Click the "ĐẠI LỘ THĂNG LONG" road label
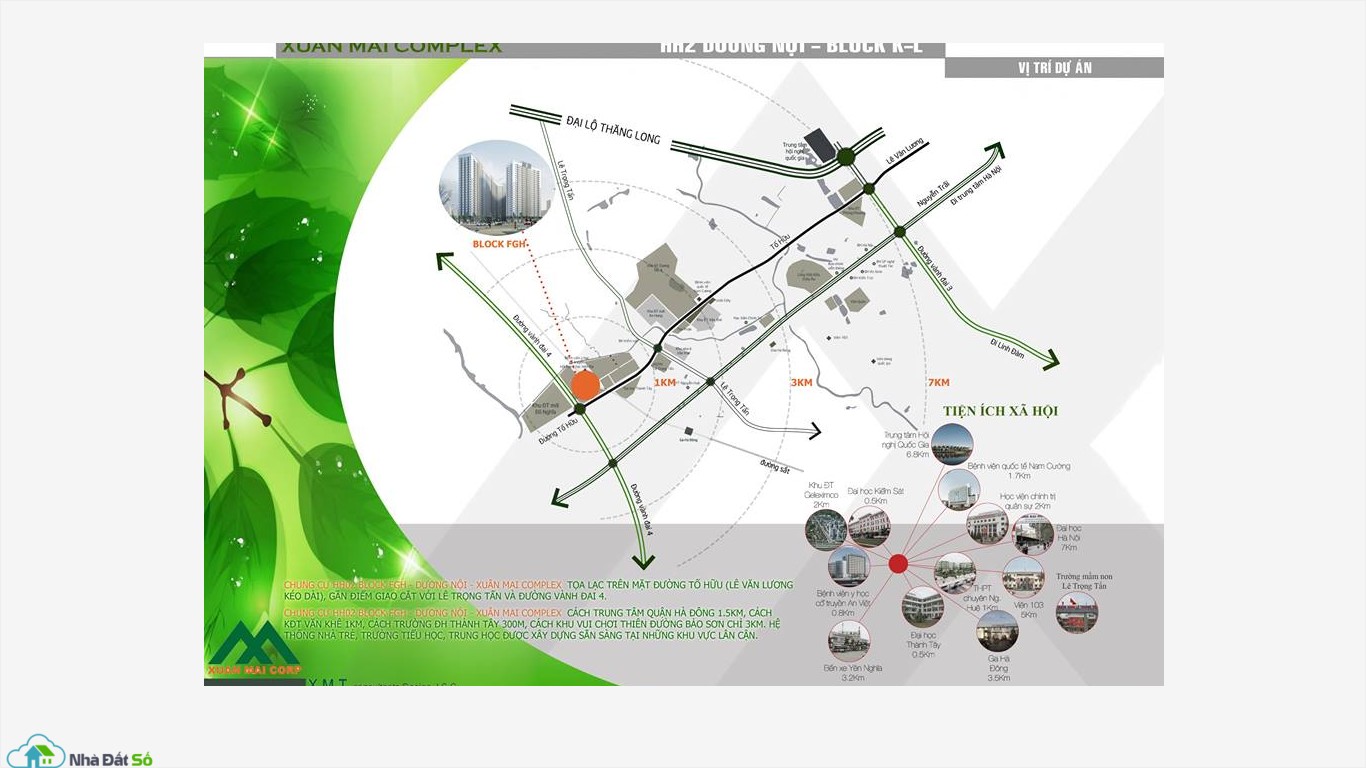Image resolution: width=1366 pixels, height=768 pixels. coord(613,129)
